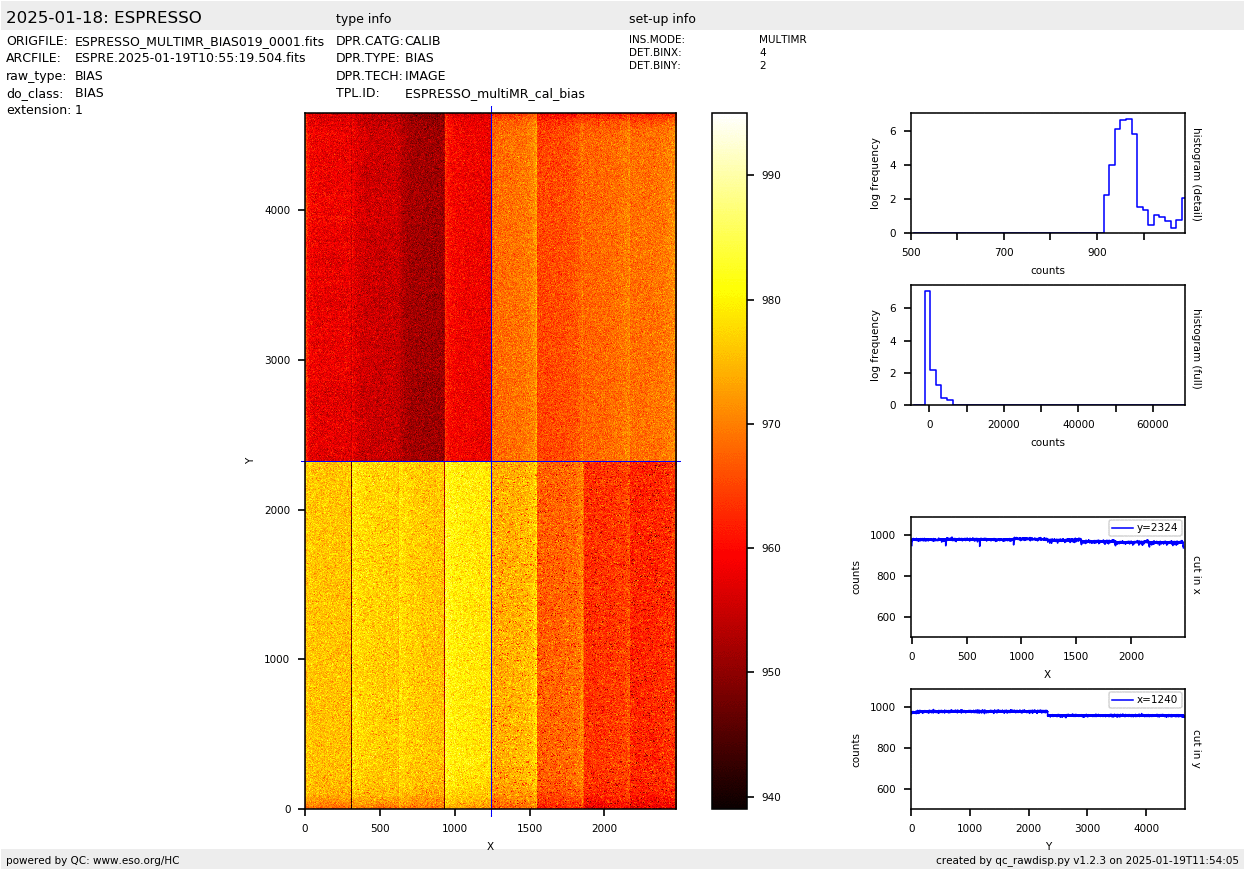Click the qc_rawdisp.py v1.2.3 creation note
This screenshot has height=870, width=1245.
click(x=1087, y=860)
